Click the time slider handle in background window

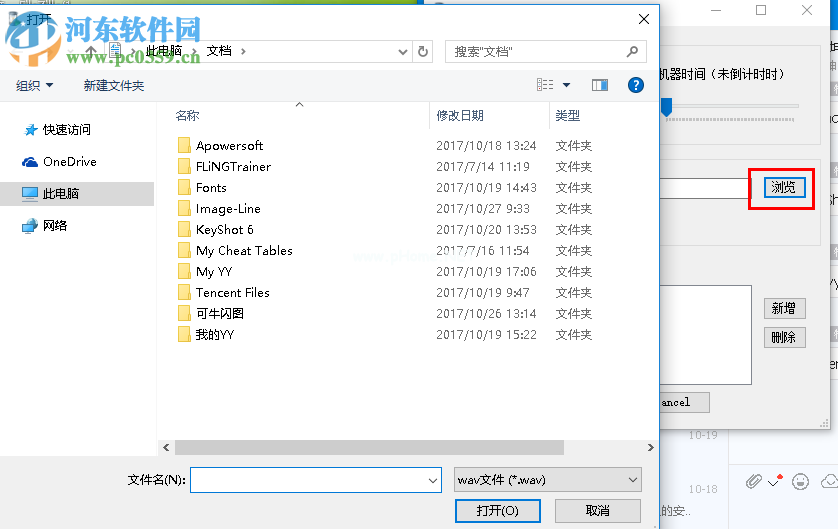[666, 106]
